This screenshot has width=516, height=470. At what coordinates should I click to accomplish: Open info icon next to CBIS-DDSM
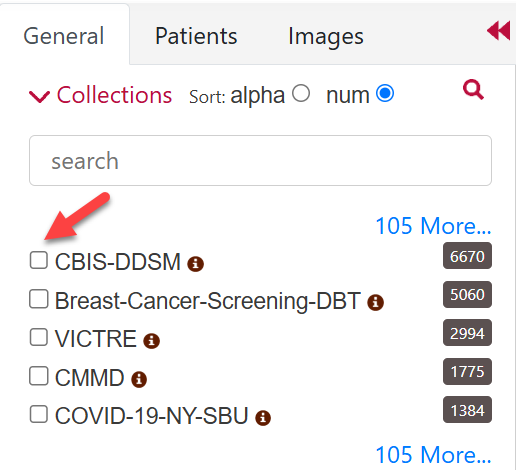[x=195, y=264]
